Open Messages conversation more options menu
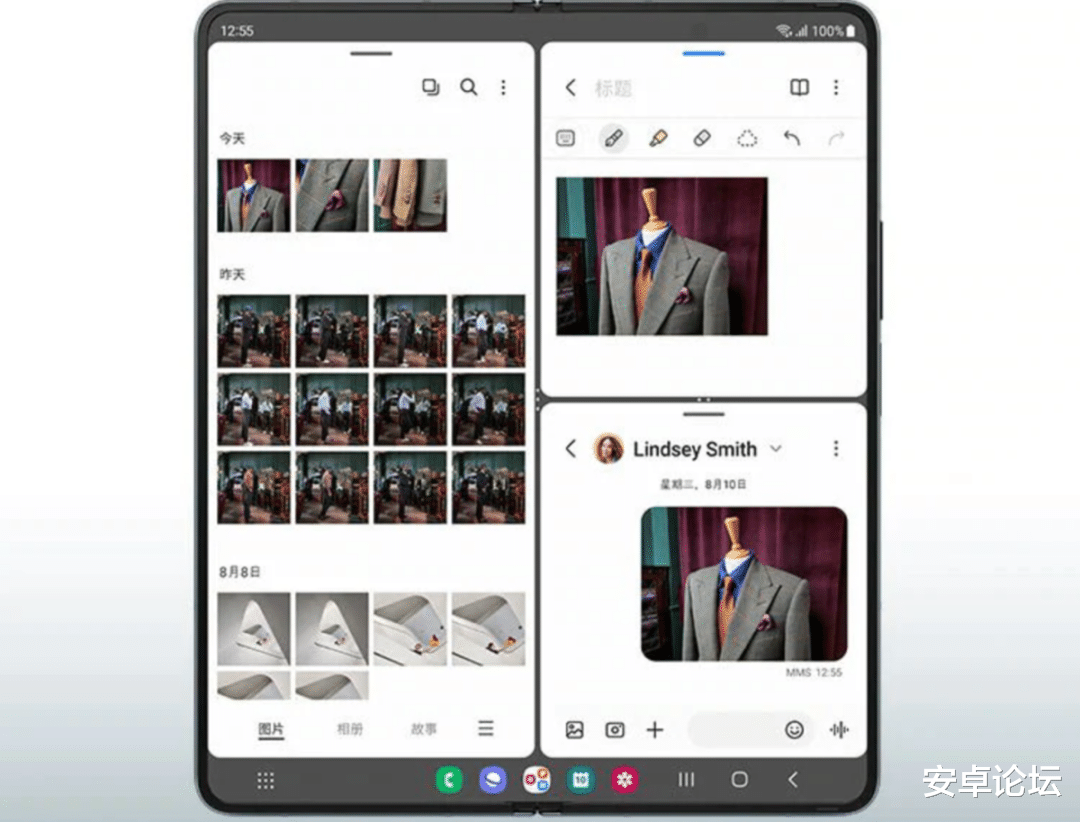Screen dimensions: 1080x822 pos(836,449)
